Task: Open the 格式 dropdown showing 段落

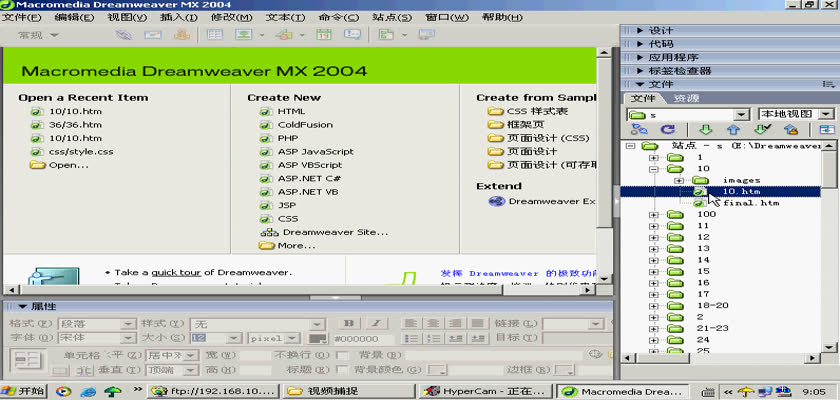Action: (x=128, y=324)
